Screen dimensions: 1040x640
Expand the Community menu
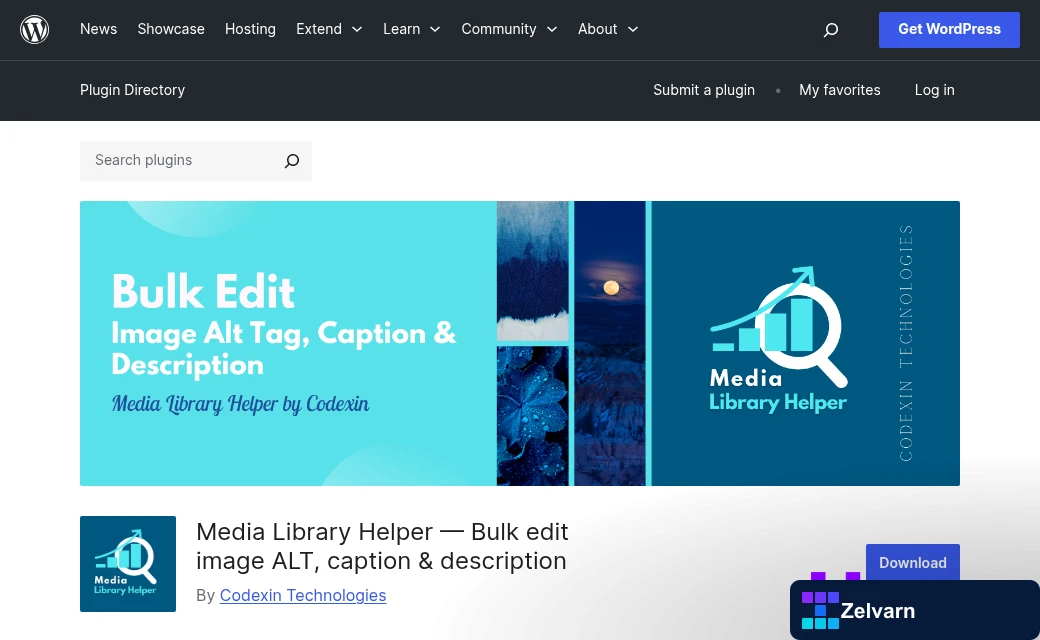(509, 29)
